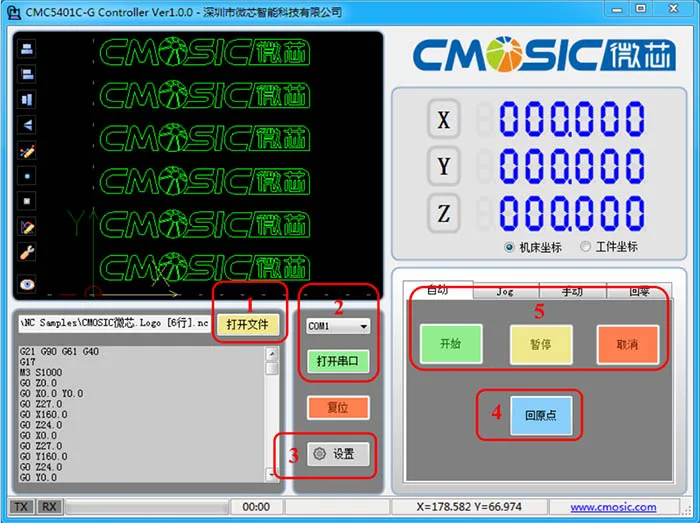Select G-code line G0 Z0.0

point(38,383)
